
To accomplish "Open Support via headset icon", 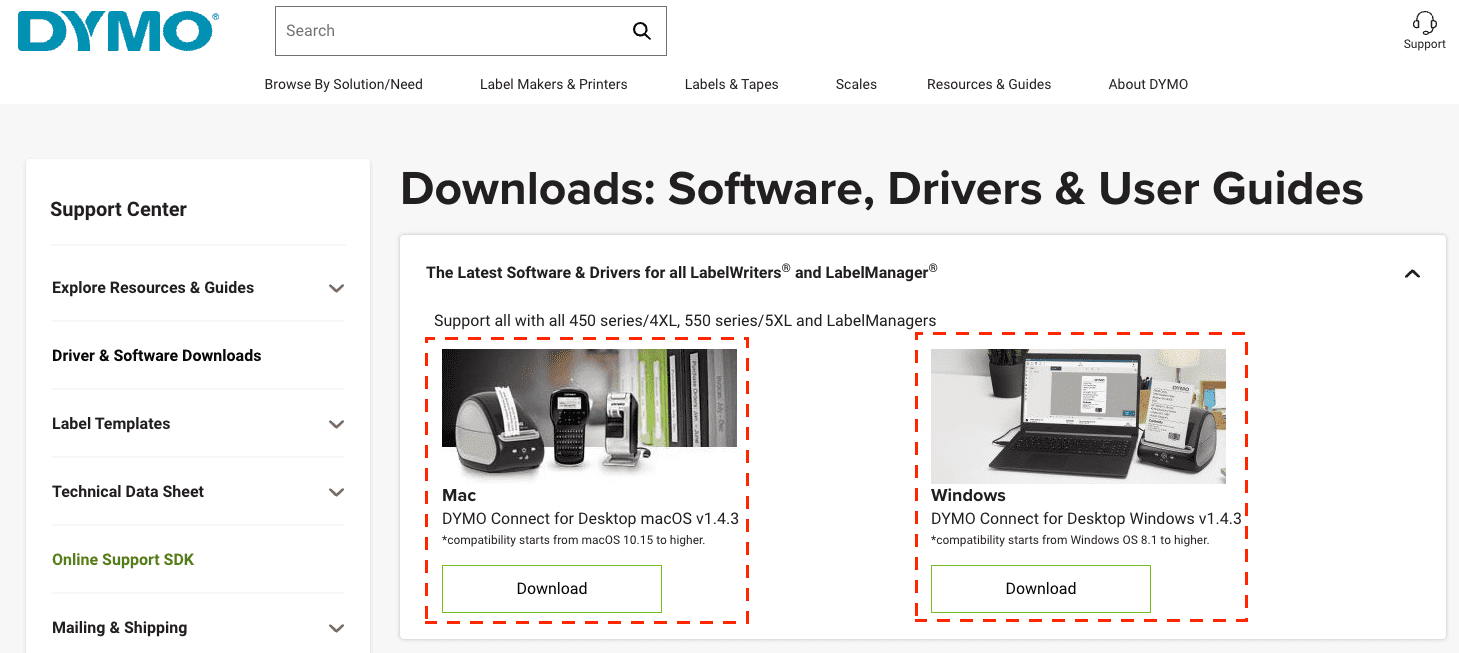I will [x=1424, y=30].
